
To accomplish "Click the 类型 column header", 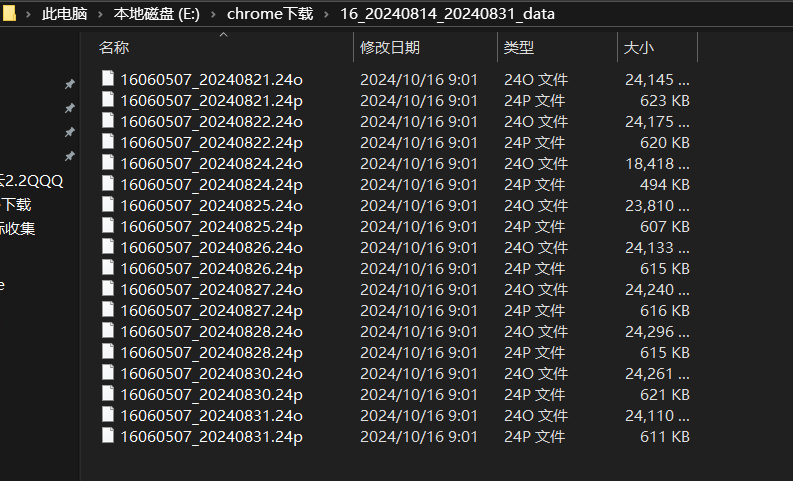I will pyautogui.click(x=518, y=48).
